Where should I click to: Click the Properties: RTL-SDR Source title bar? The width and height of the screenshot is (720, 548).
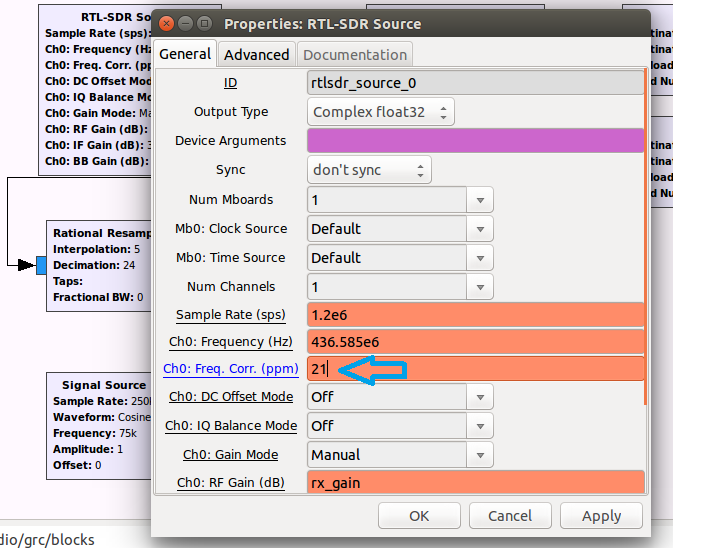coord(400,23)
